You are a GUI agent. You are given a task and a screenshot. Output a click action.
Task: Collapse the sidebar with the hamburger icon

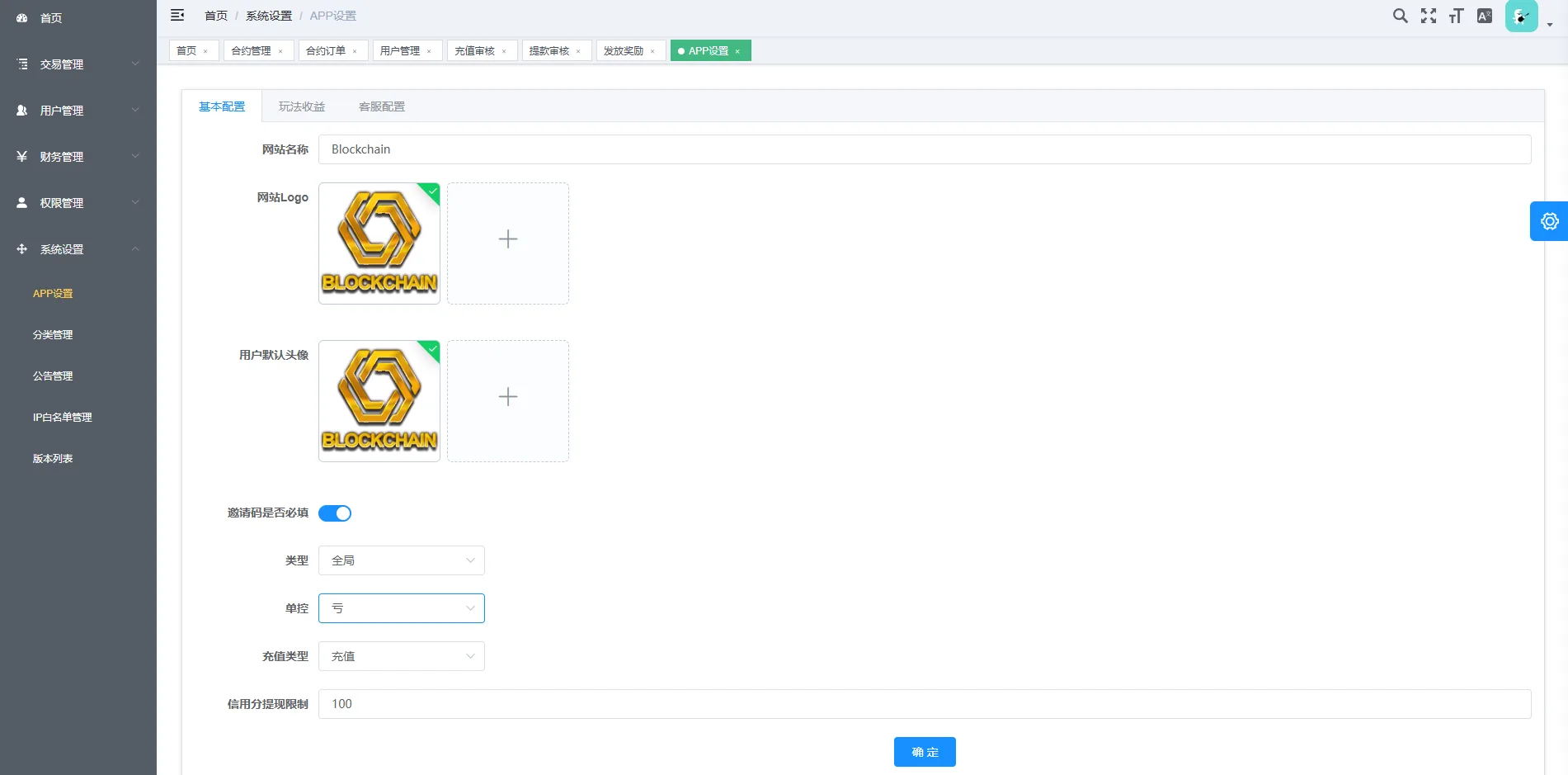point(177,15)
